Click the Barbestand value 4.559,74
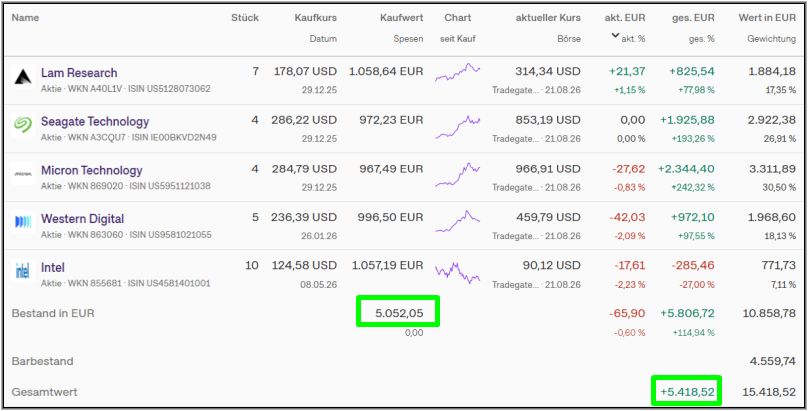The image size is (808, 411). 773,362
